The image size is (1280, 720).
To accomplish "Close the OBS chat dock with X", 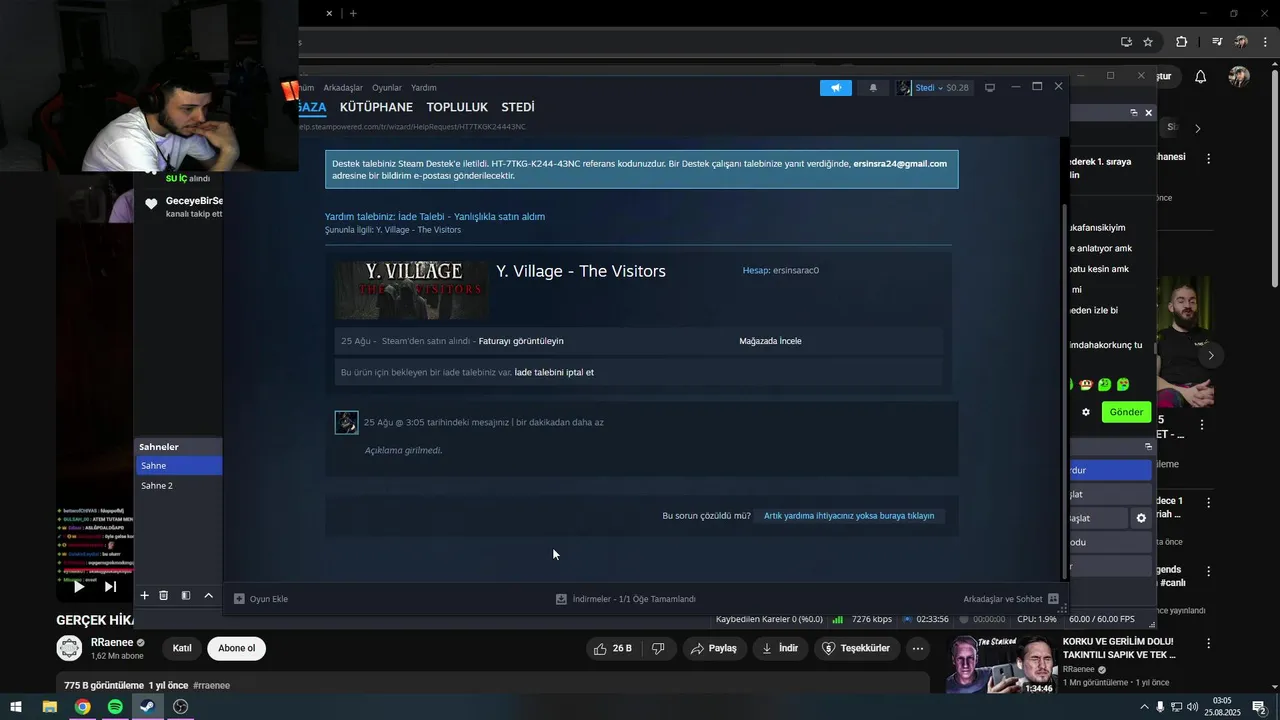I will [1148, 113].
